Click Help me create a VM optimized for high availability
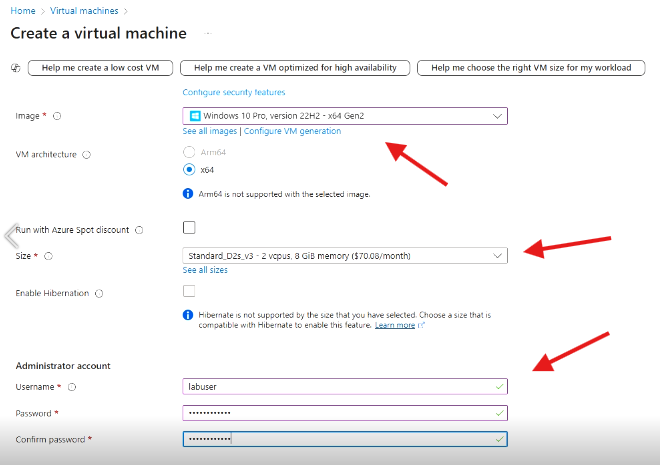This screenshot has height=465, width=660. click(x=295, y=68)
